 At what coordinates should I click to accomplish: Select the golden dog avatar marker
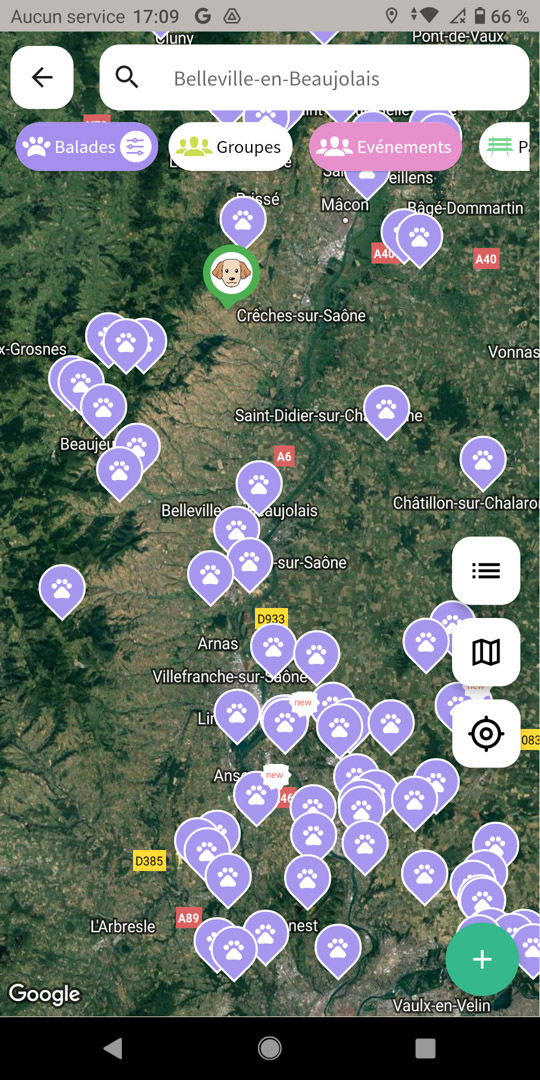point(231,275)
